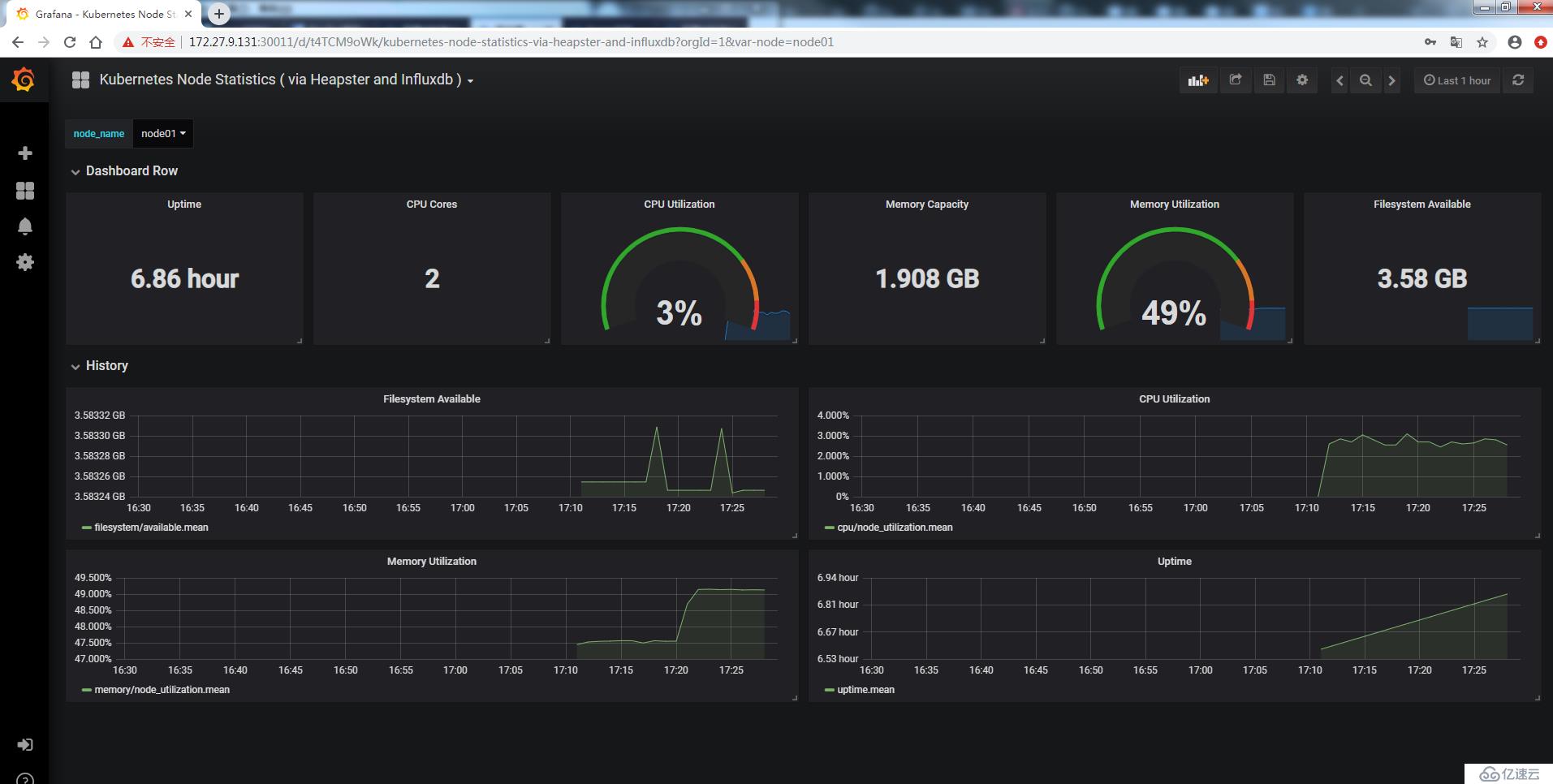Image resolution: width=1553 pixels, height=784 pixels.
Task: Open the Alerting bell icon in sidebar
Action: [25, 226]
